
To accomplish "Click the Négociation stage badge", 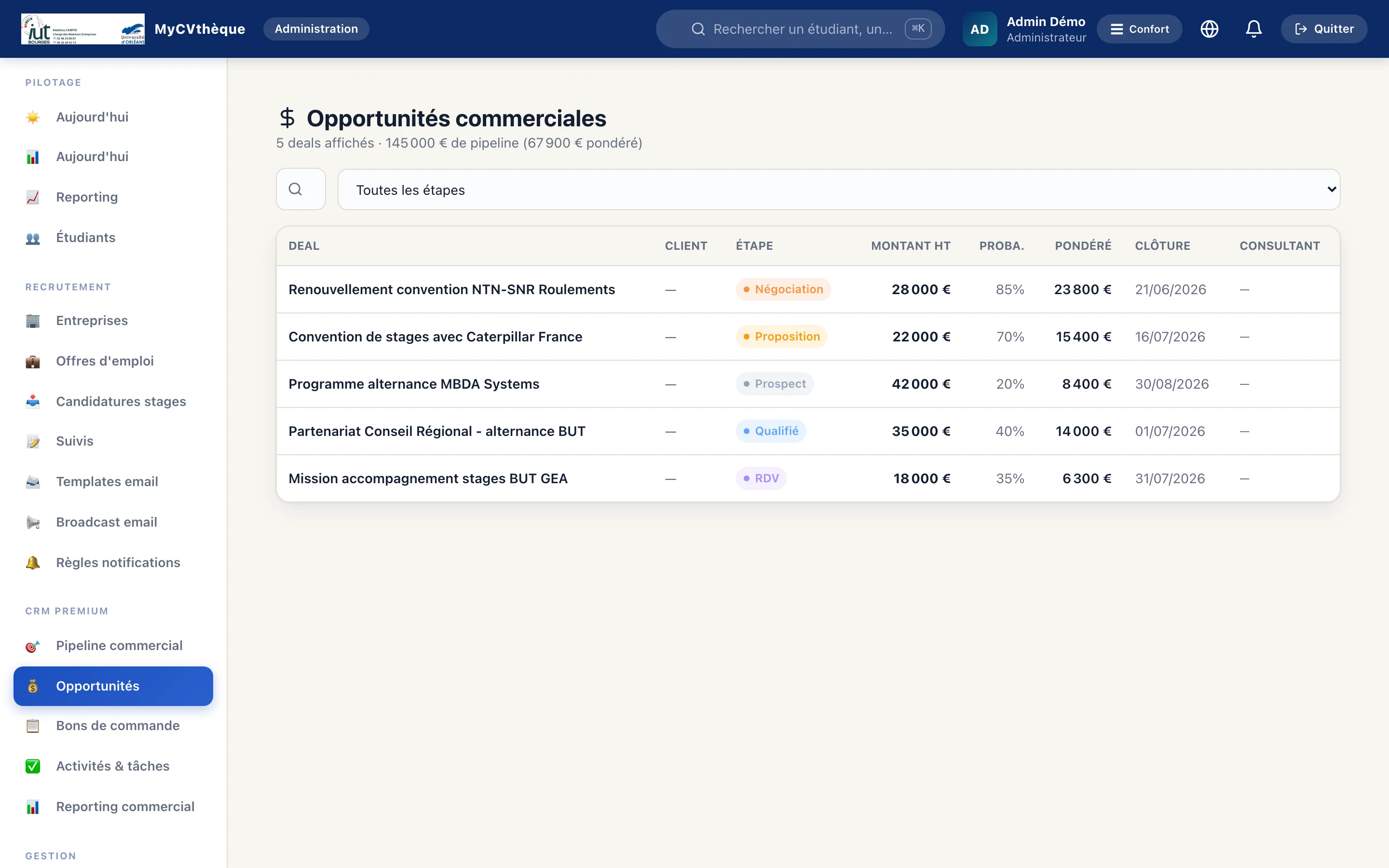I will pos(783,289).
